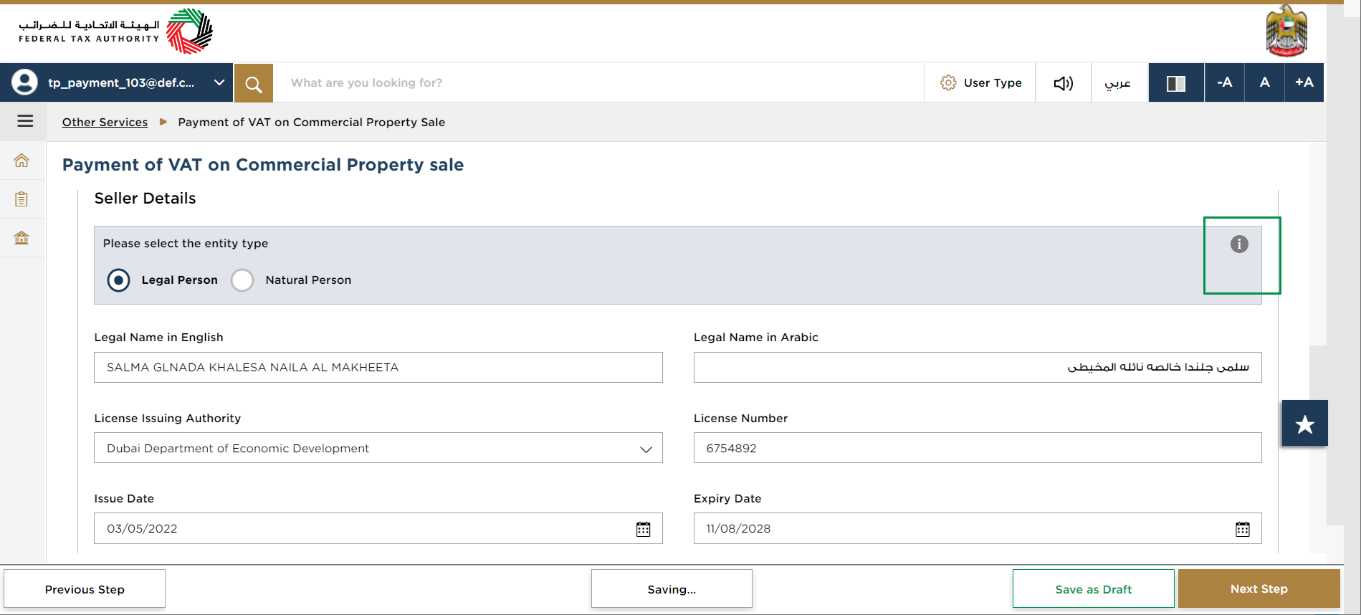Click the info icon for entity type

point(1239,244)
